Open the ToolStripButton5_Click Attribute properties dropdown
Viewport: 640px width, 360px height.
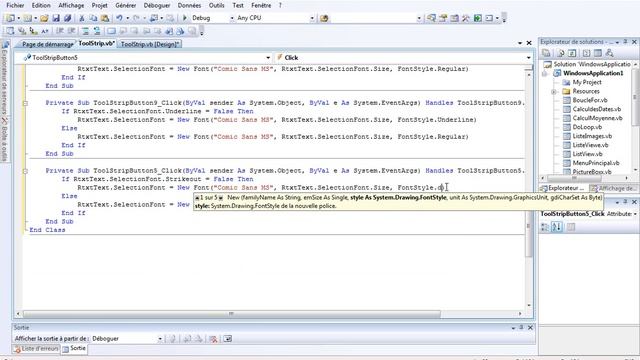[635, 214]
